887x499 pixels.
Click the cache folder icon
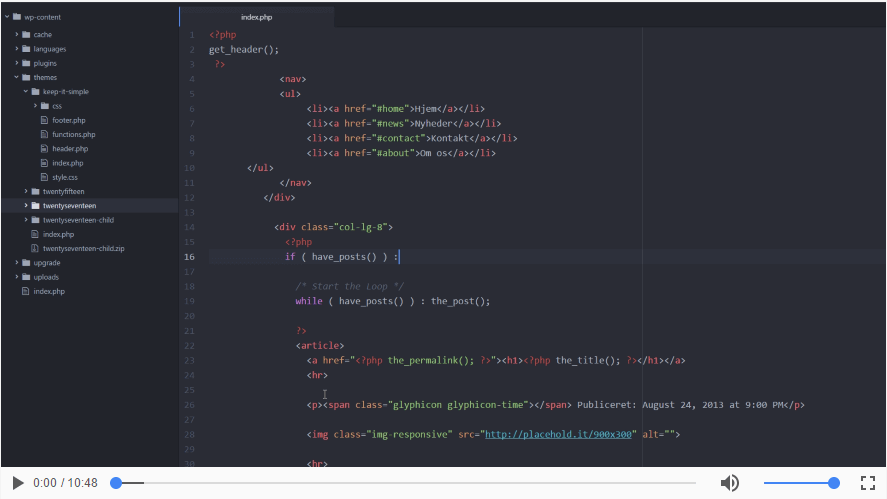(x=26, y=35)
